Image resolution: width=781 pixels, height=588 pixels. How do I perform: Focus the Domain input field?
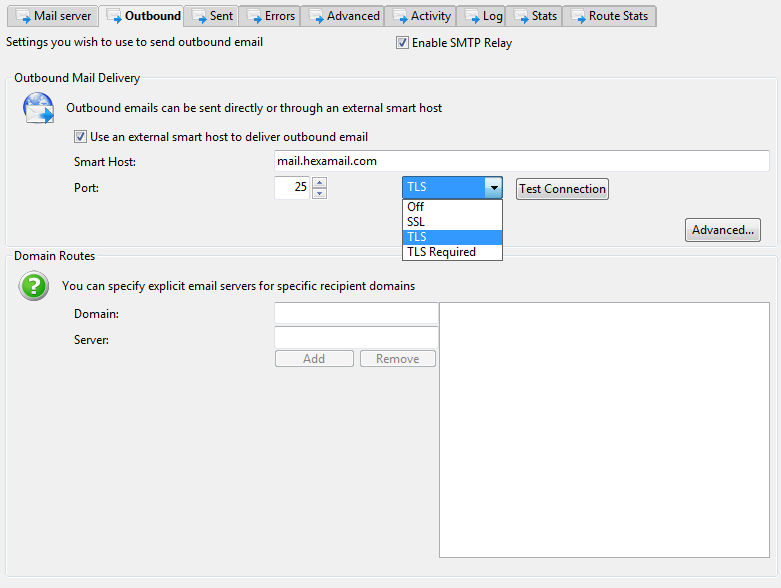coord(356,314)
